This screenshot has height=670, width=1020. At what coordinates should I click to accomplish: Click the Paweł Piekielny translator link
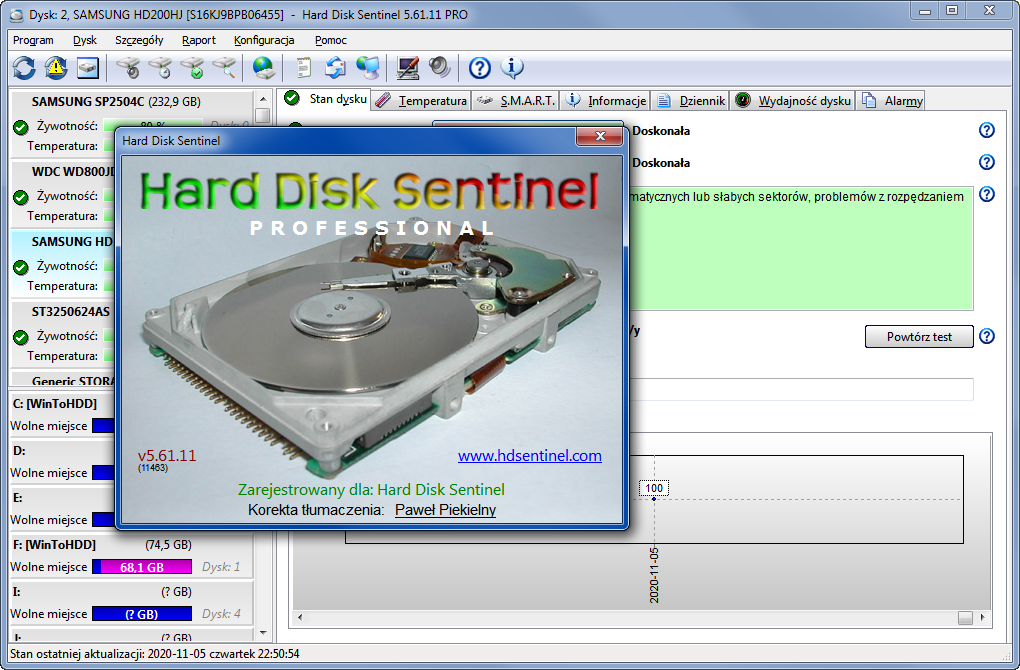click(x=446, y=510)
